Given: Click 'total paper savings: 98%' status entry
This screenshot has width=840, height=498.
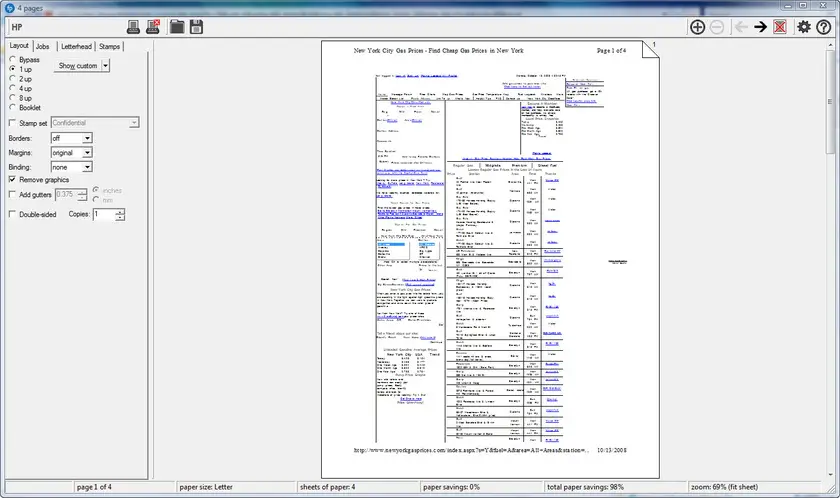Looking at the screenshot, I should point(585,487).
